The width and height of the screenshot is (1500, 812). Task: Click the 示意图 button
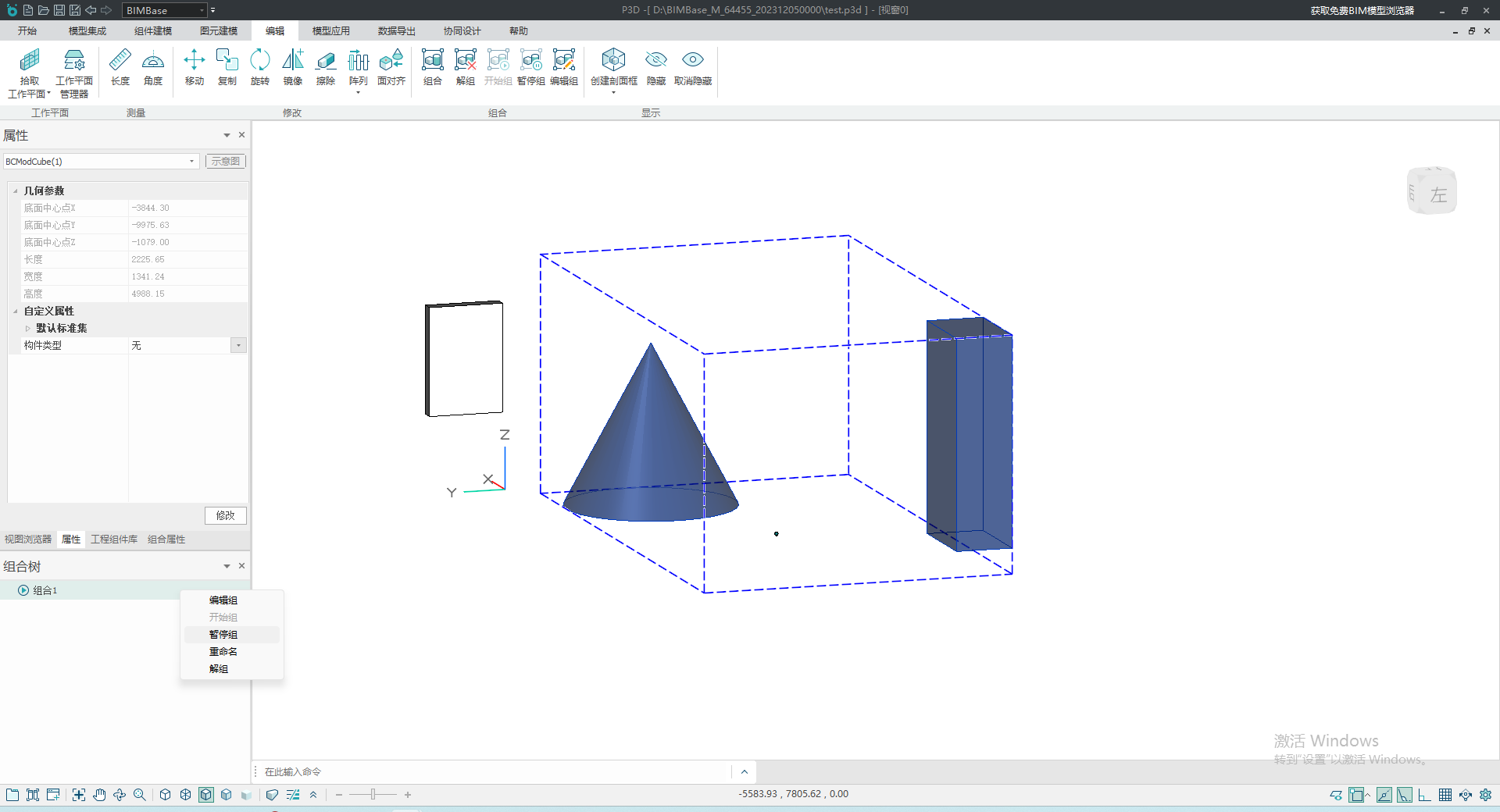(226, 162)
